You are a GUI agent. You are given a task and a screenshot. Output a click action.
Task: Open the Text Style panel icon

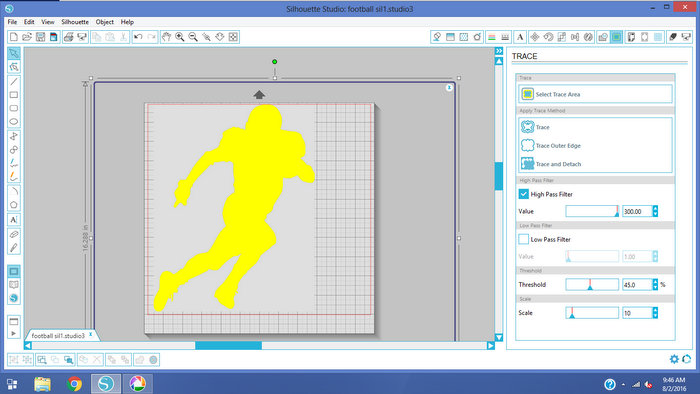pos(520,37)
